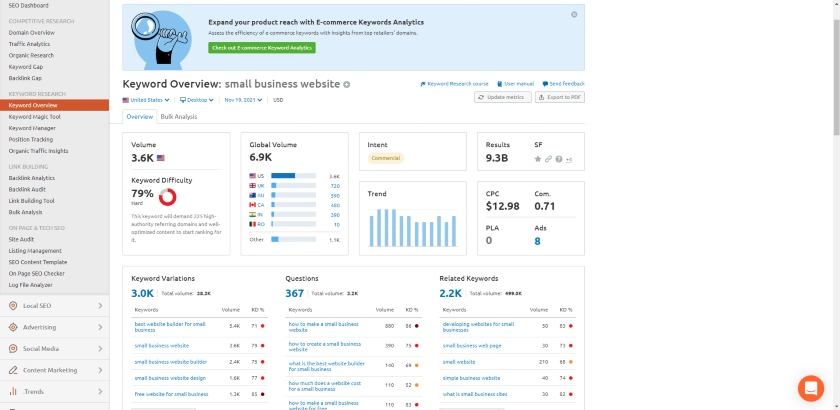Click the US flag beside Volume 3.6K
840x410 pixels.
click(161, 158)
